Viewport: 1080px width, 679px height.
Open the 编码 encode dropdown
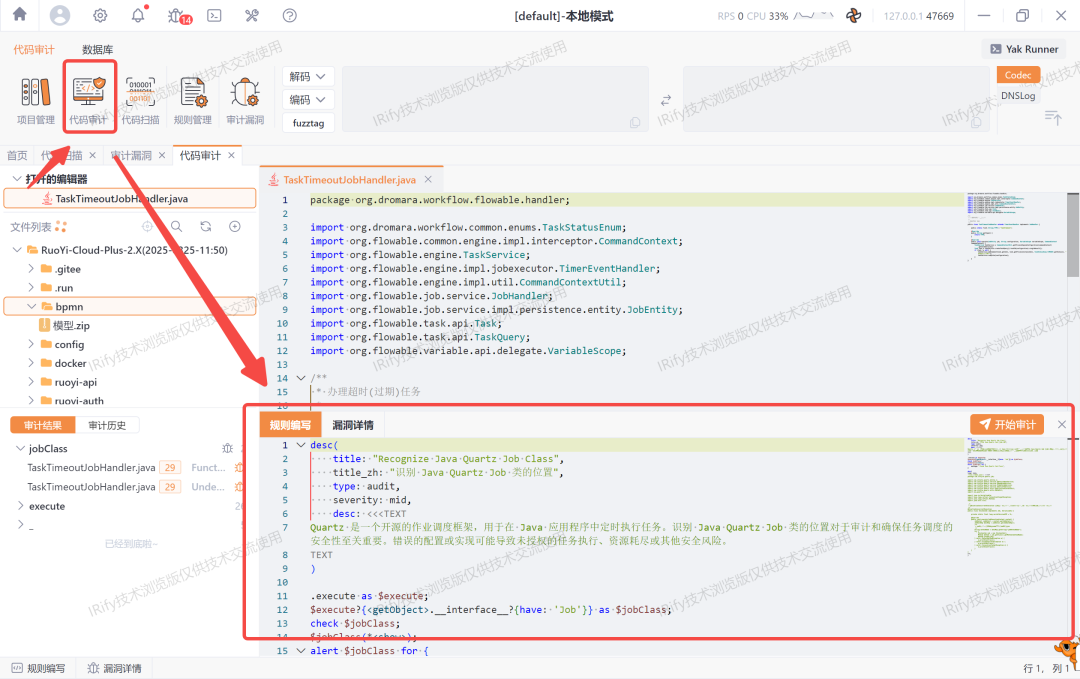(x=308, y=99)
